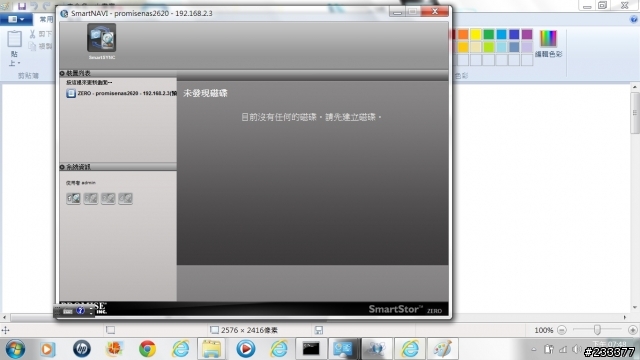The height and width of the screenshot is (360, 640).
Task: Click Paint's zoom in plus button
Action: coord(633,330)
